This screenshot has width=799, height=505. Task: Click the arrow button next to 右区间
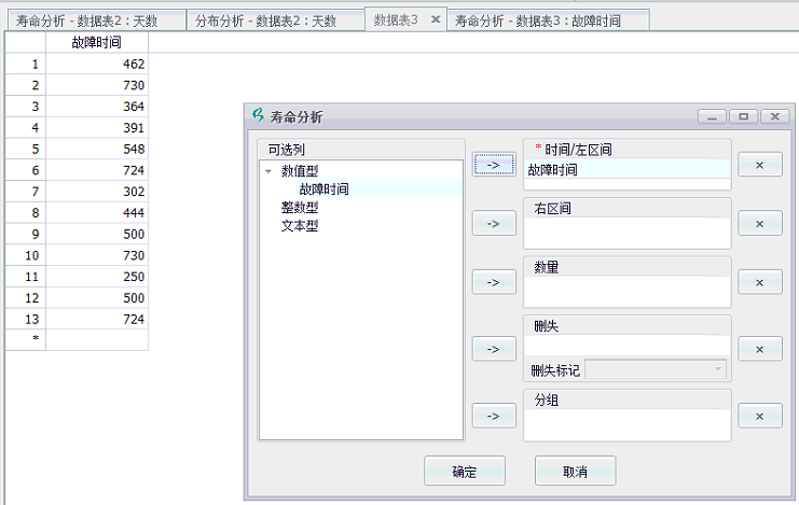493,223
